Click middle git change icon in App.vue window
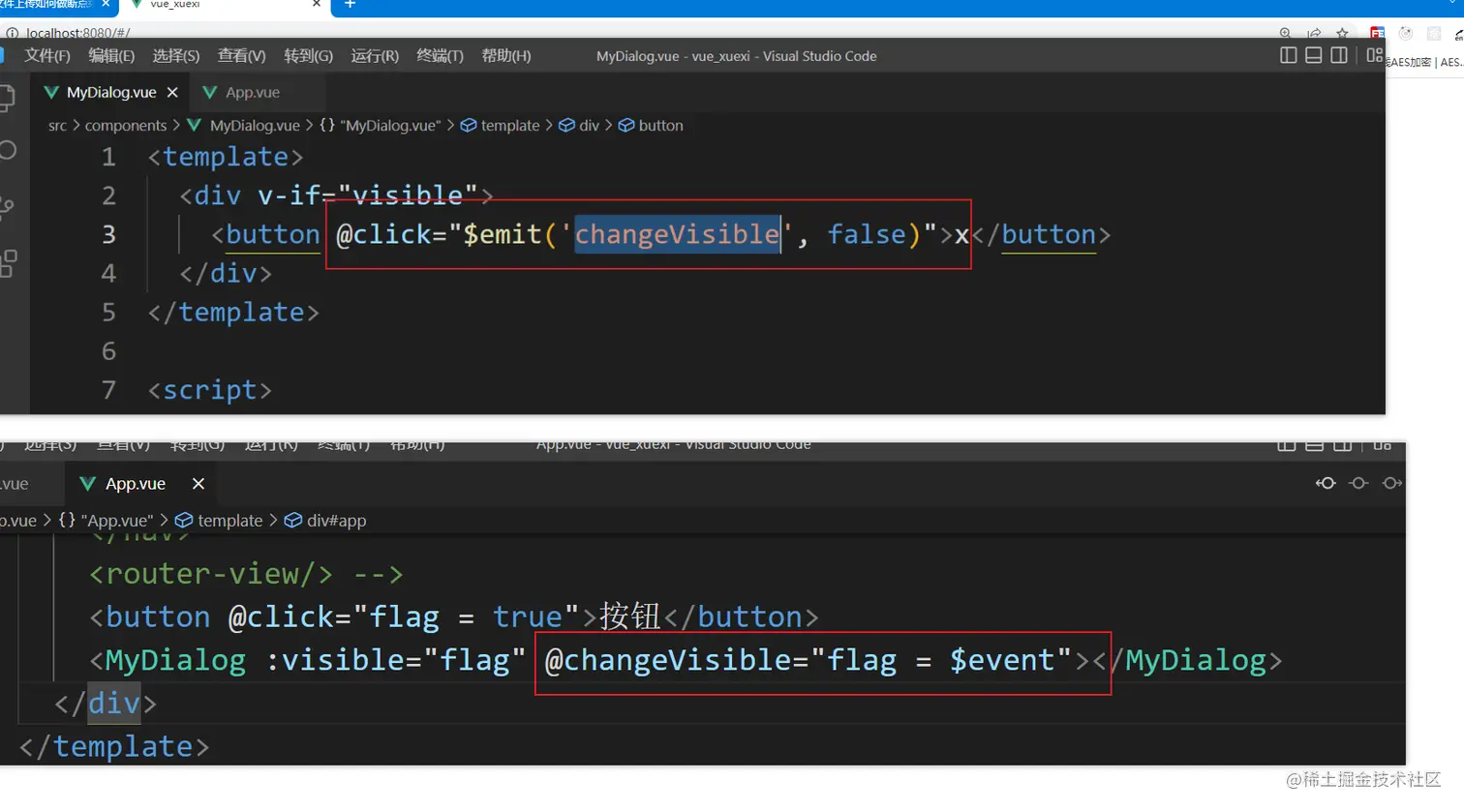Viewport: 1464px width, 812px height. coord(1358,483)
